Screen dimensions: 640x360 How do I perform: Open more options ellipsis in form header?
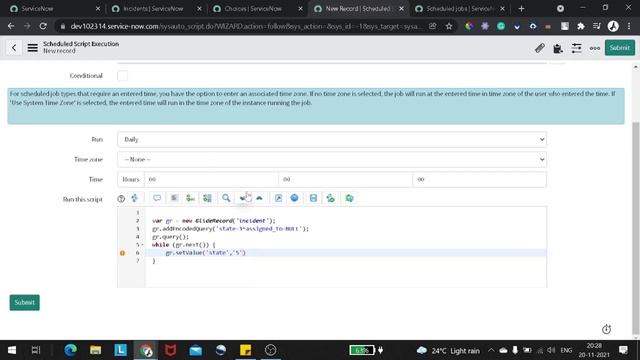click(595, 48)
